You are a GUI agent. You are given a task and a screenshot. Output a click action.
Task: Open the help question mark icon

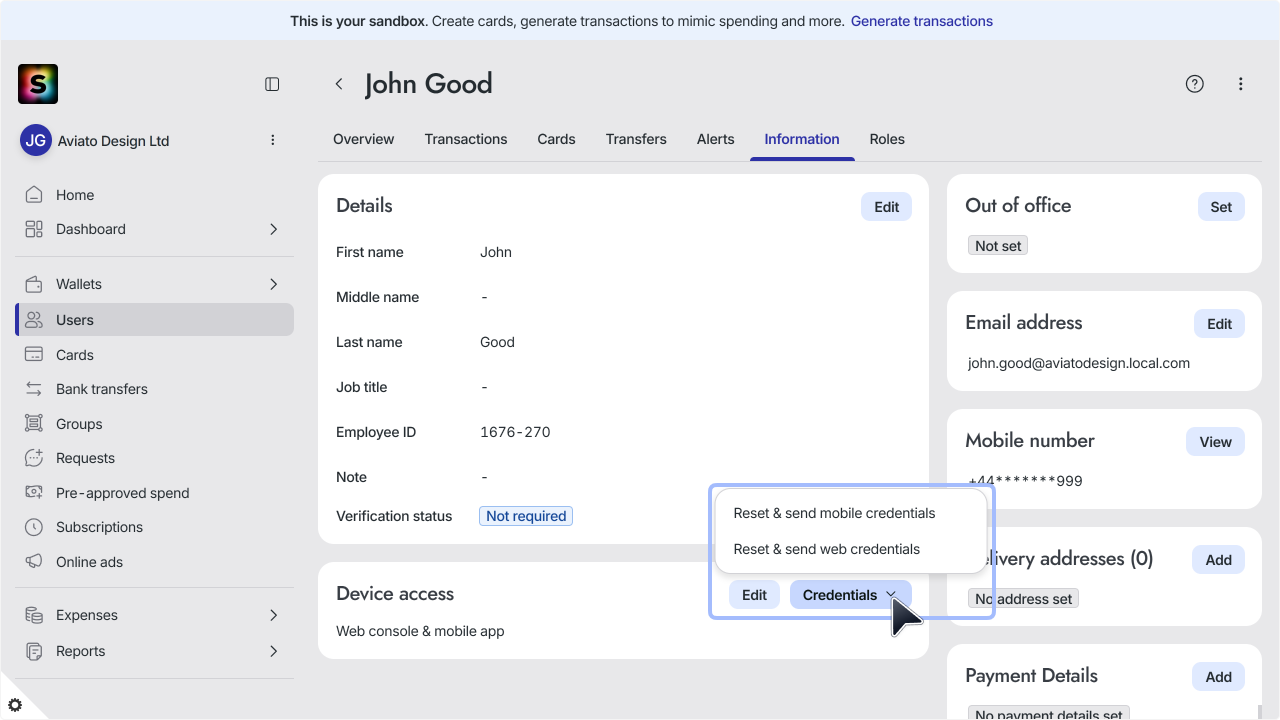pos(1194,84)
